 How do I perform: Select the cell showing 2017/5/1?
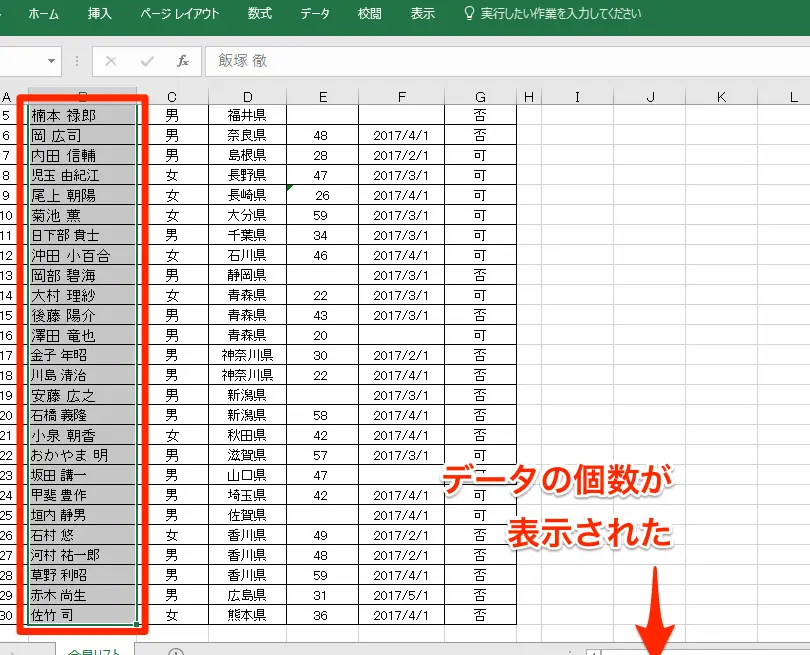400,594
